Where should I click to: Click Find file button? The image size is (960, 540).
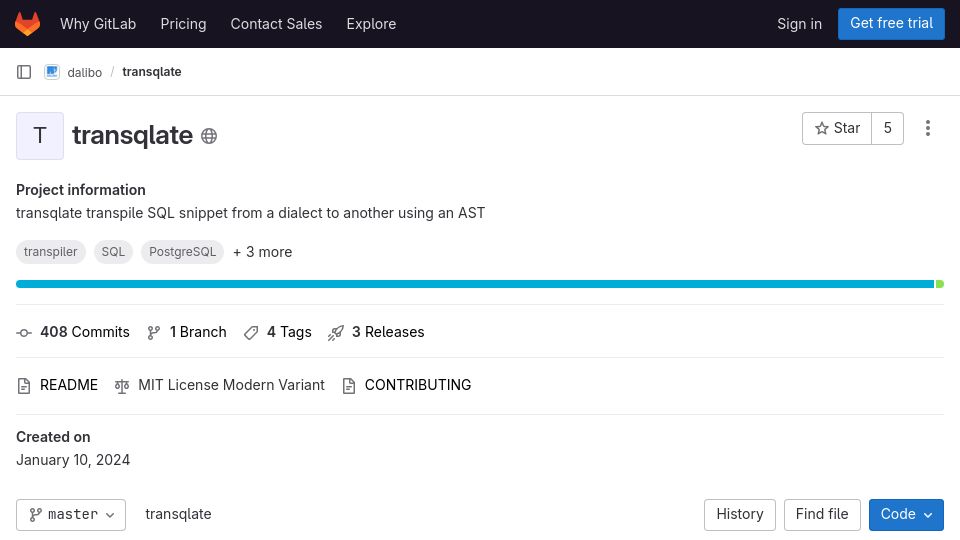822,515
